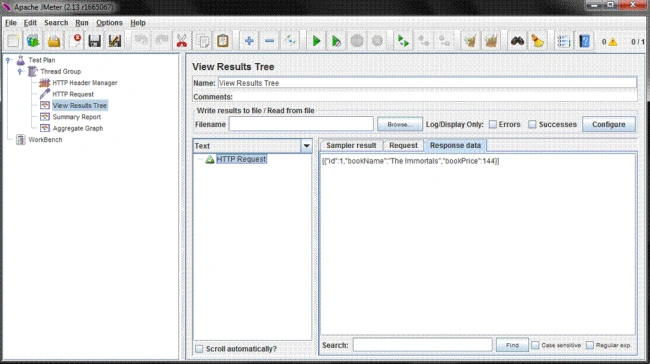This screenshot has width=650, height=364.
Task: Select HTTP Request in test plan tree
Action: click(73, 94)
